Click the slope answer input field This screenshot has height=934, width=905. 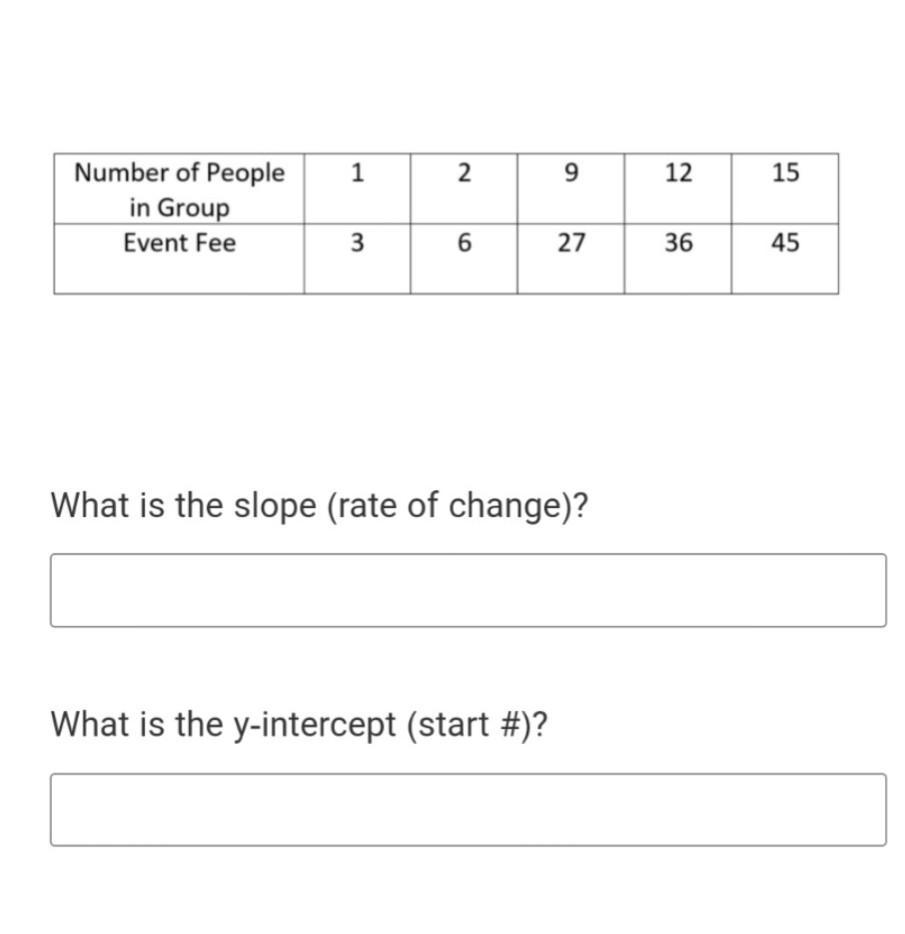click(468, 590)
